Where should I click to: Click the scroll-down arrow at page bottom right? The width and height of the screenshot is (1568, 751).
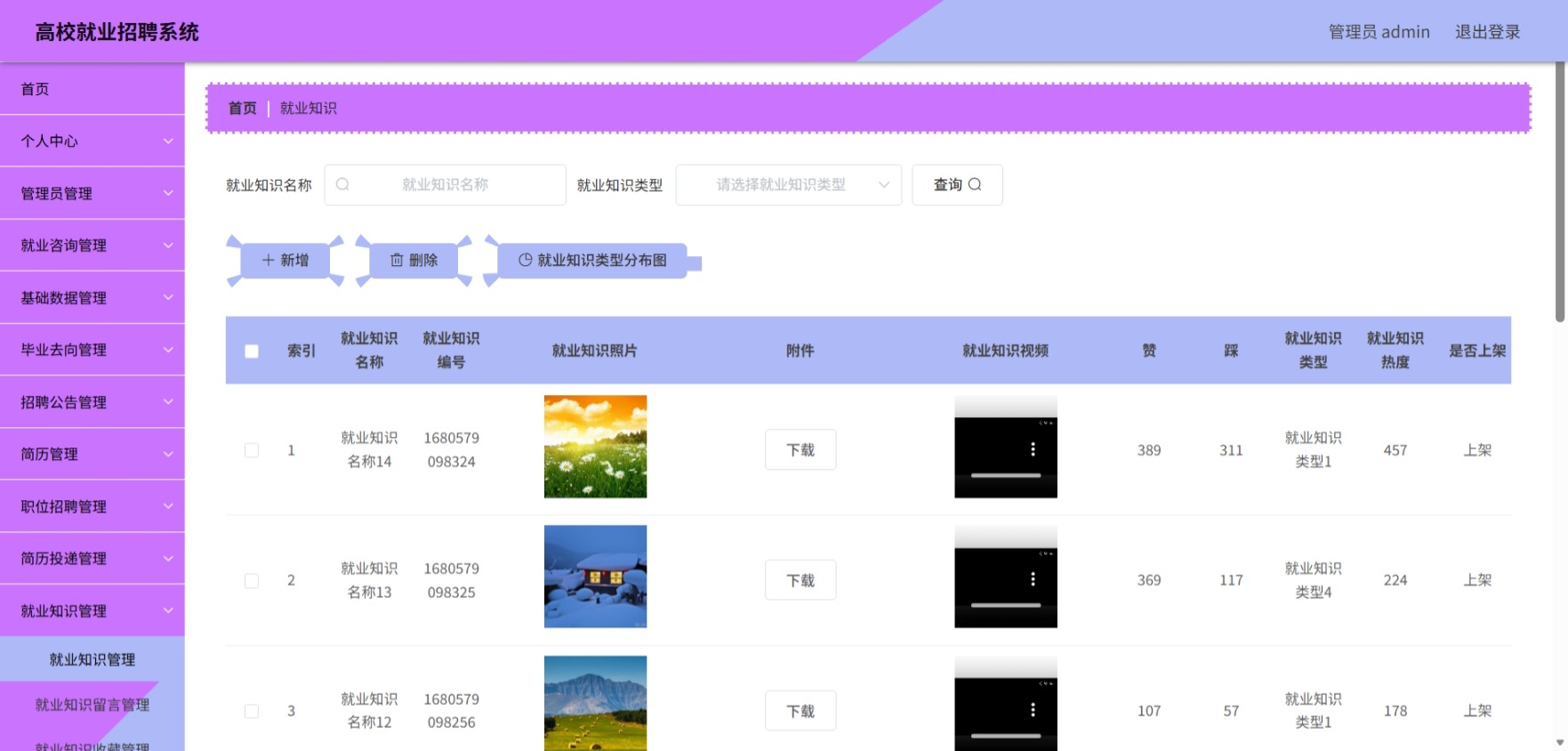(1560, 742)
